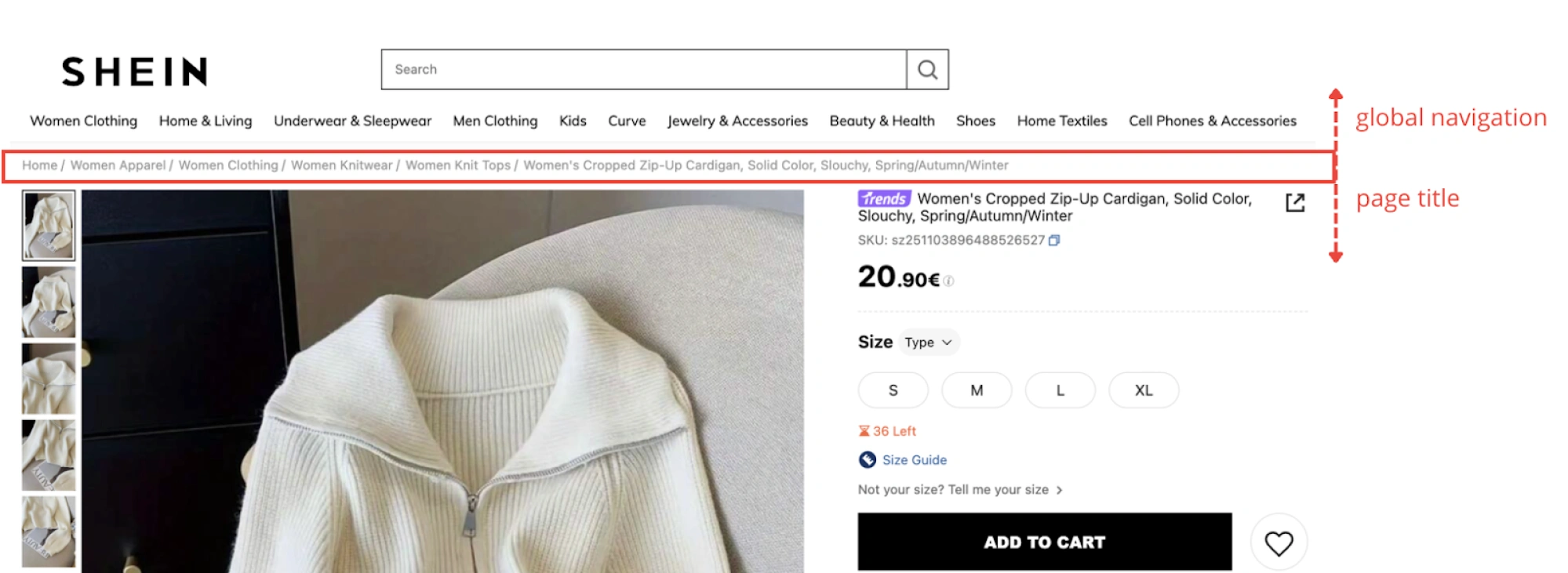Image resolution: width=1568 pixels, height=573 pixels.
Task: Click the share icon beside the product title
Action: pos(1294,202)
